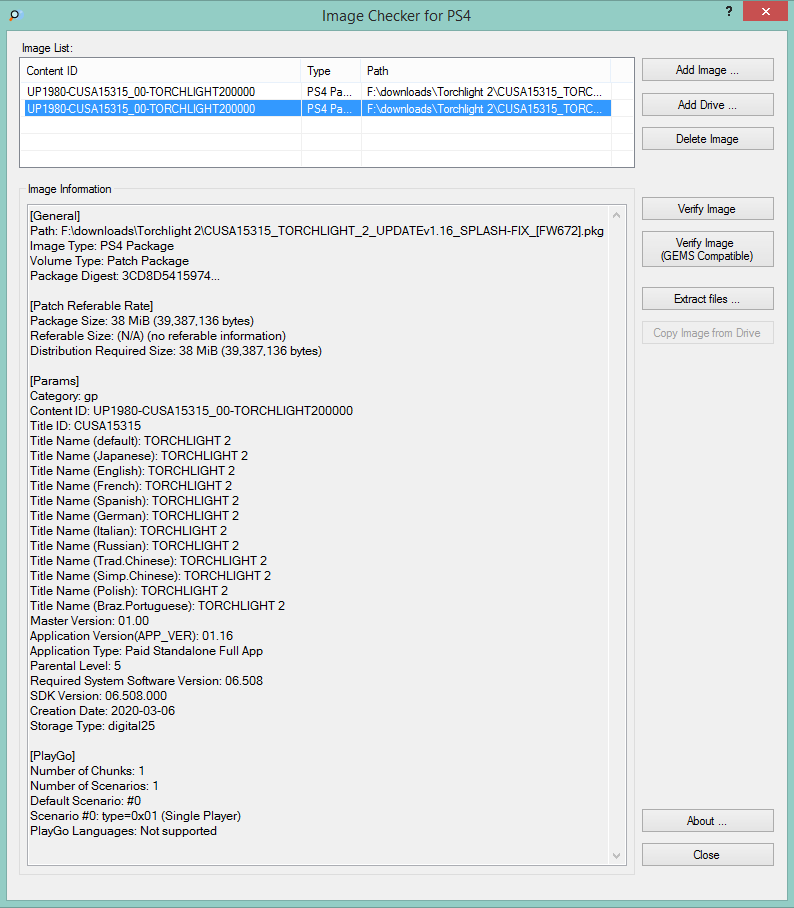This screenshot has height=908, width=794.
Task: Select the first unhighlighted row in the image list
Action: point(317,91)
